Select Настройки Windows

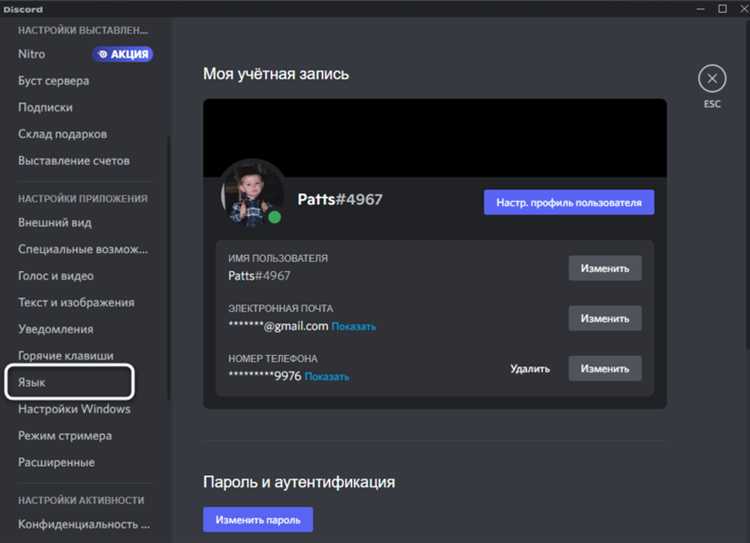(74, 409)
